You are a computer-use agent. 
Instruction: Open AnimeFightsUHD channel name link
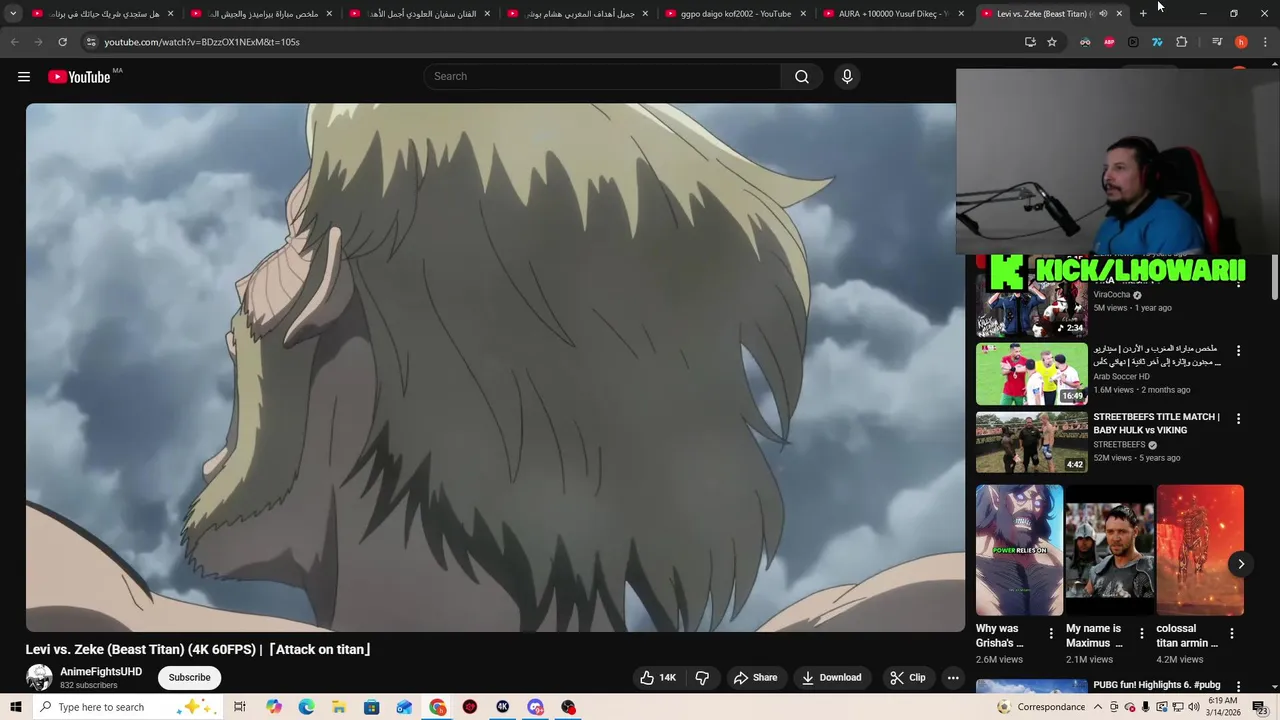(x=101, y=672)
